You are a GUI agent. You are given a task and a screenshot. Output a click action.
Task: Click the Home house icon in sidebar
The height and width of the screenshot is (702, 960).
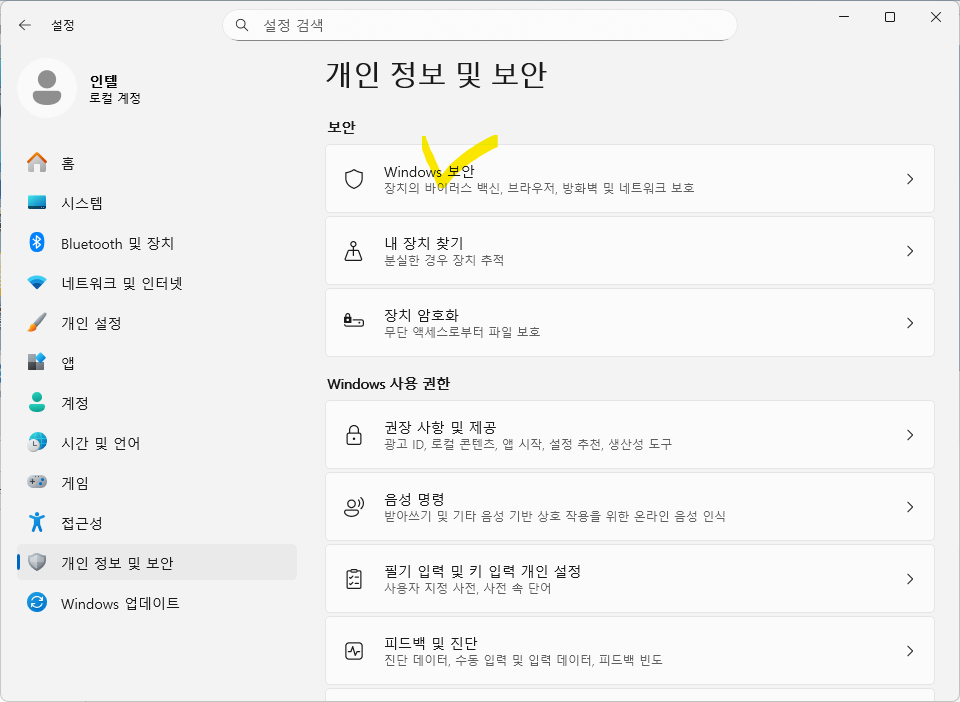(37, 163)
